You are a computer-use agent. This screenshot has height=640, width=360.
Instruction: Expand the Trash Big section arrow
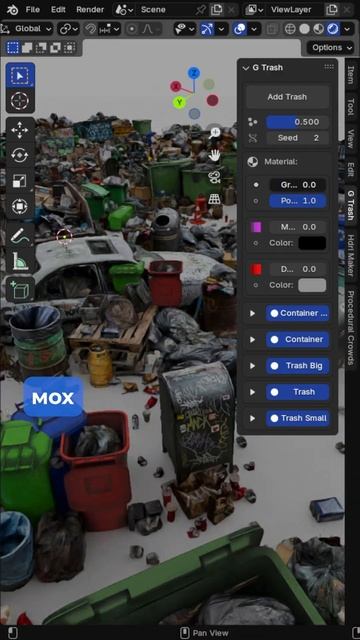(252, 366)
